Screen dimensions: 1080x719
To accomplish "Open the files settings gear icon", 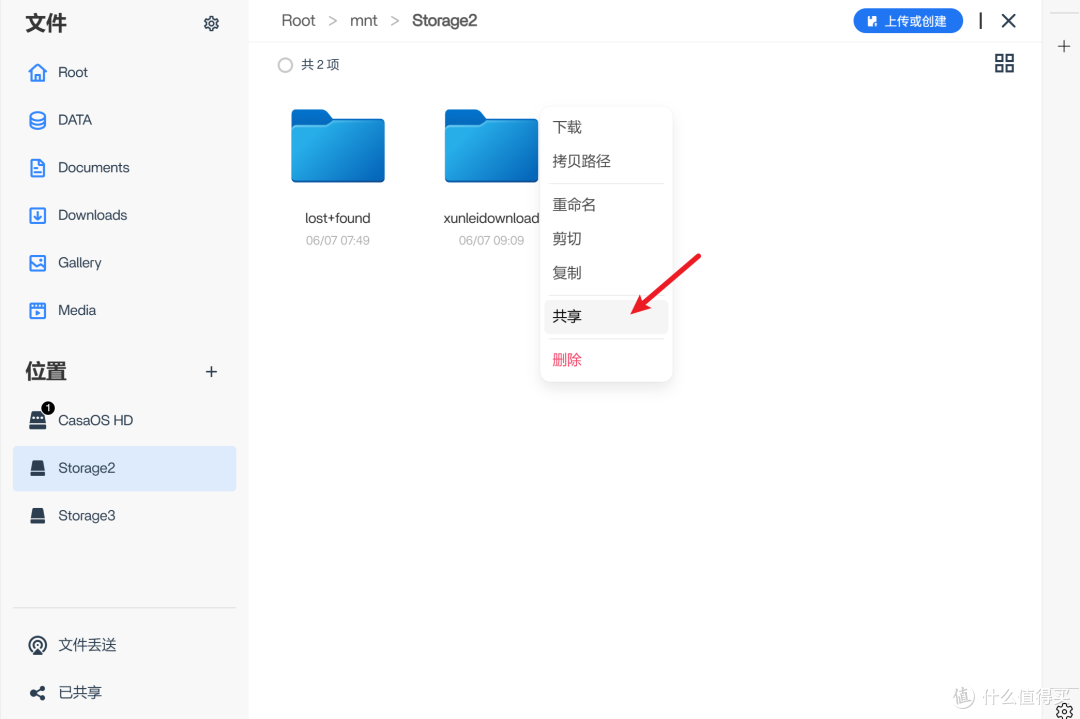I will pyautogui.click(x=211, y=24).
